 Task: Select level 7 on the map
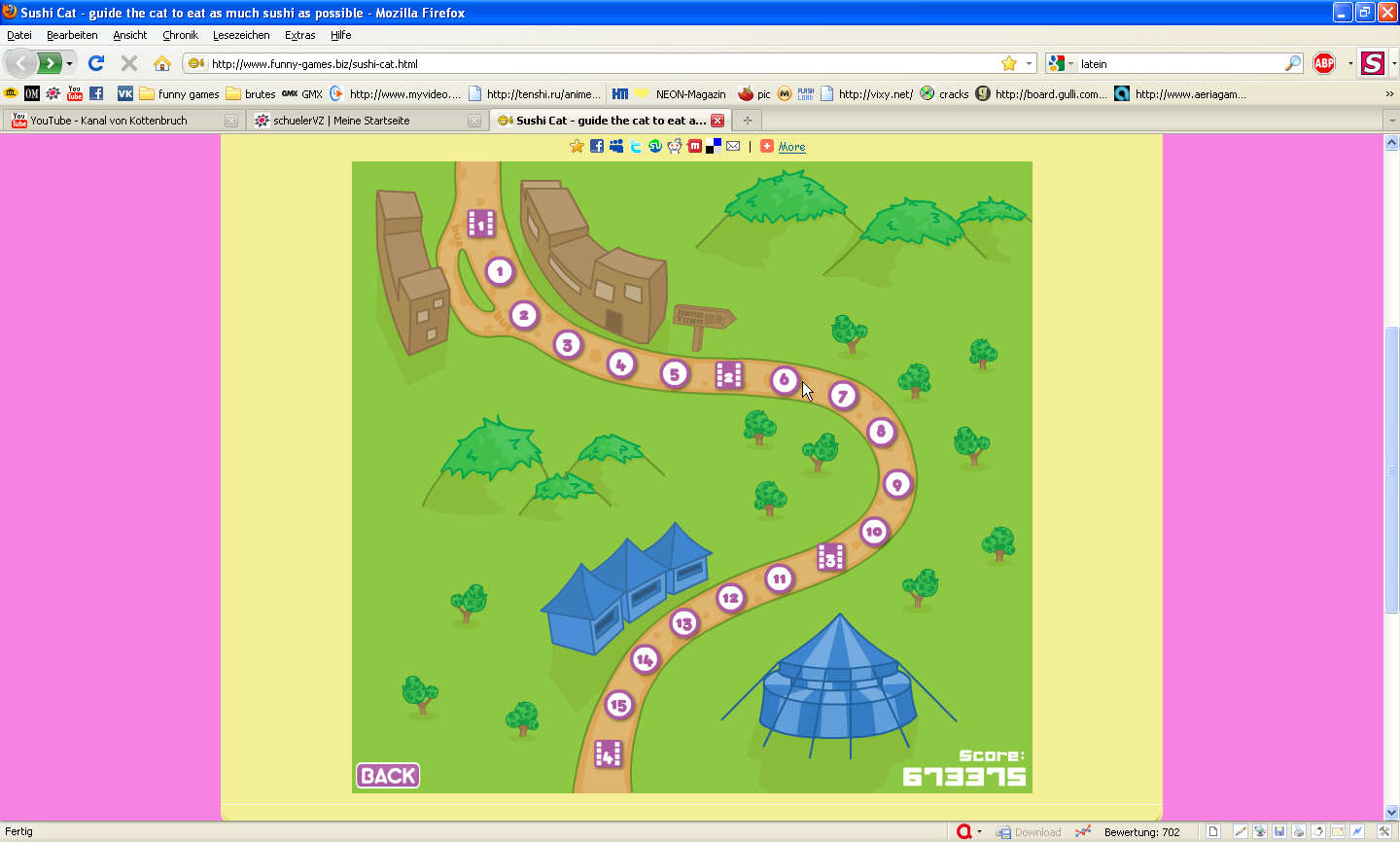tap(843, 396)
